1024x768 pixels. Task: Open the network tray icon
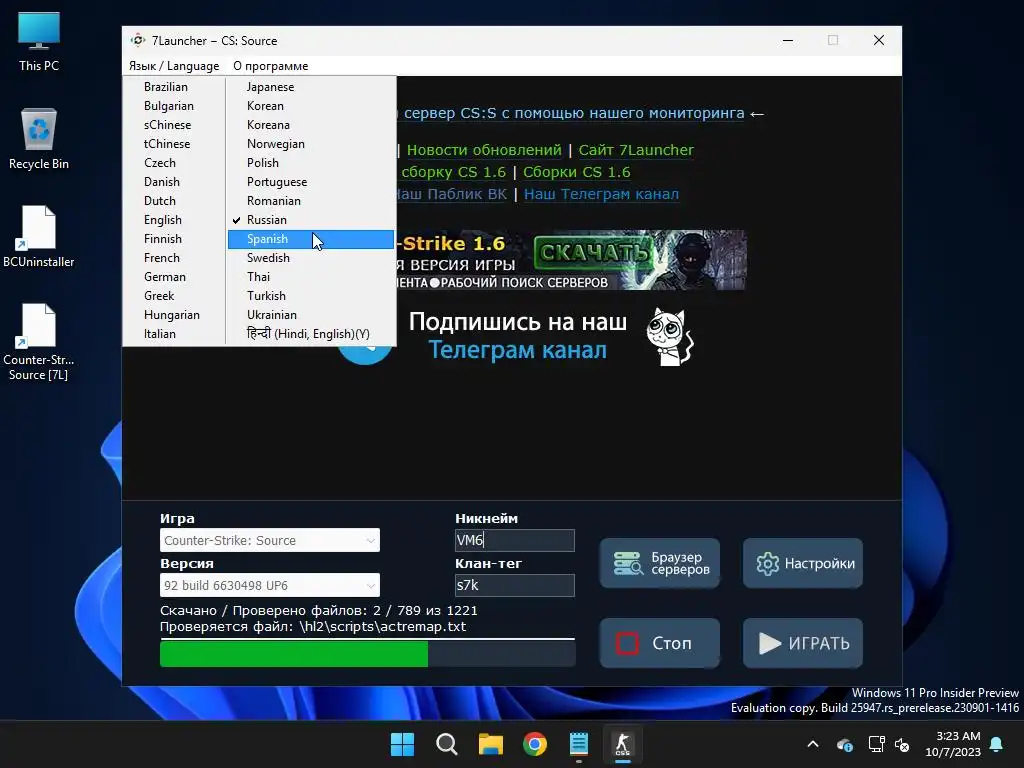[x=876, y=744]
